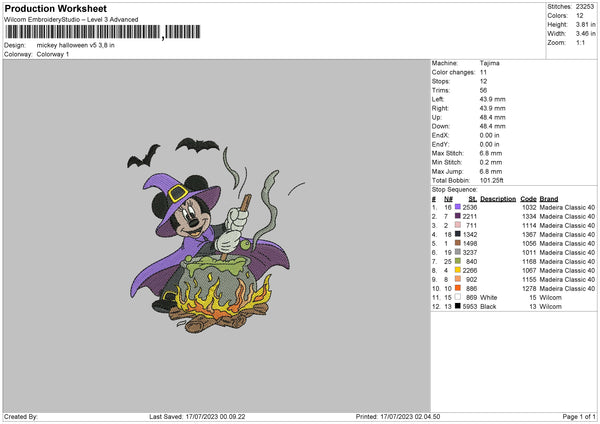Image resolution: width=600 pixels, height=424 pixels.
Task: Click the 'Down:' label
Action: pyautogui.click(x=441, y=126)
